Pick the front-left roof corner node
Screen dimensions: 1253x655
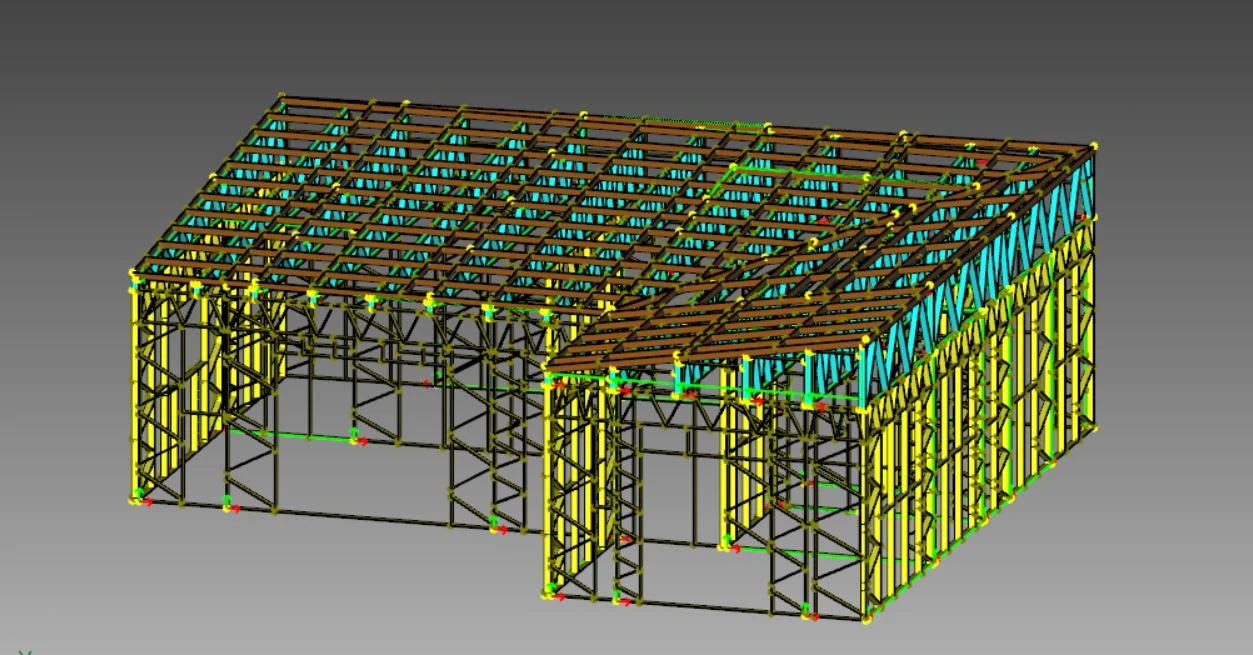132,273
